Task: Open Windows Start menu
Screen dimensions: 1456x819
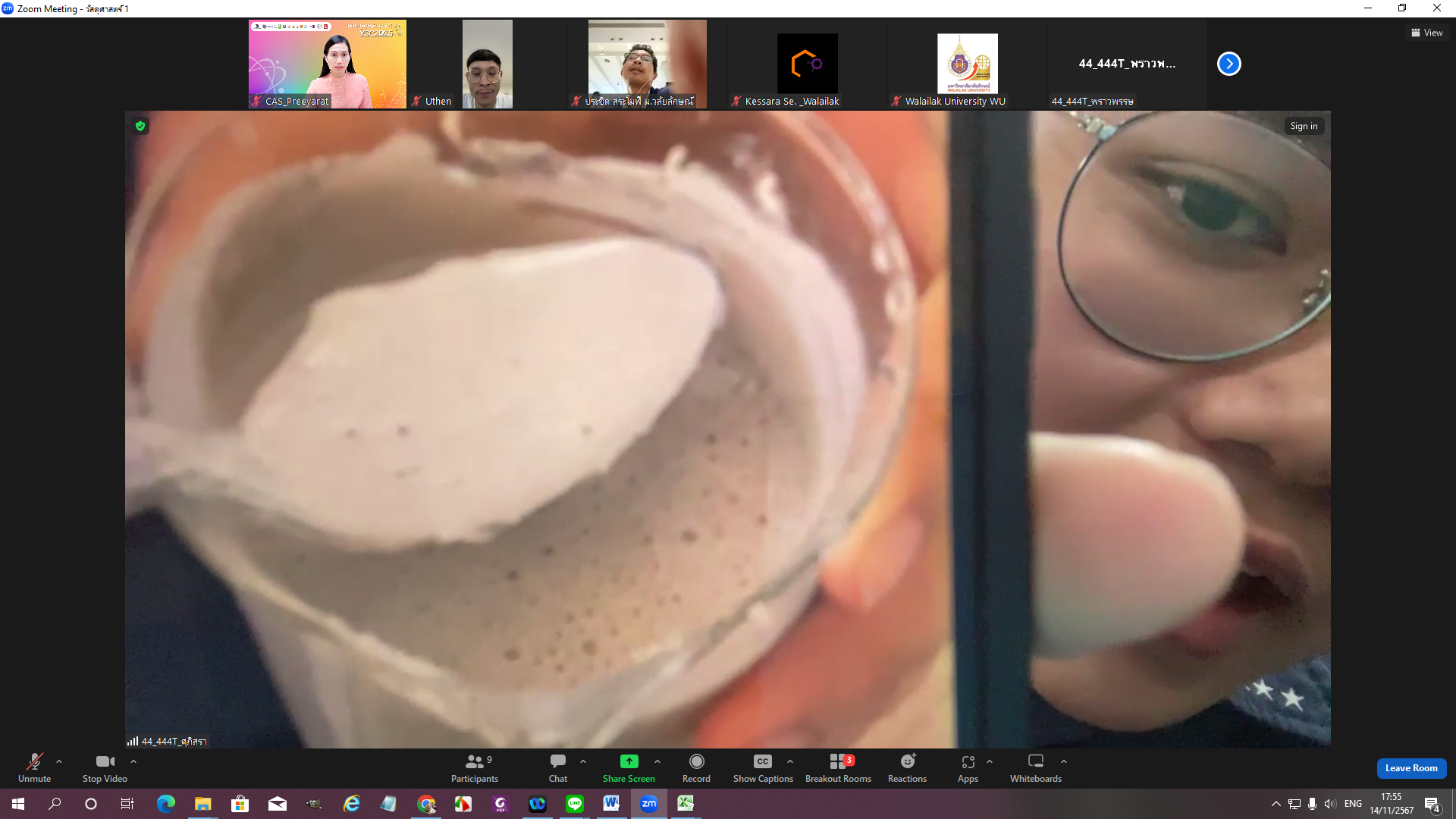Action: point(18,804)
